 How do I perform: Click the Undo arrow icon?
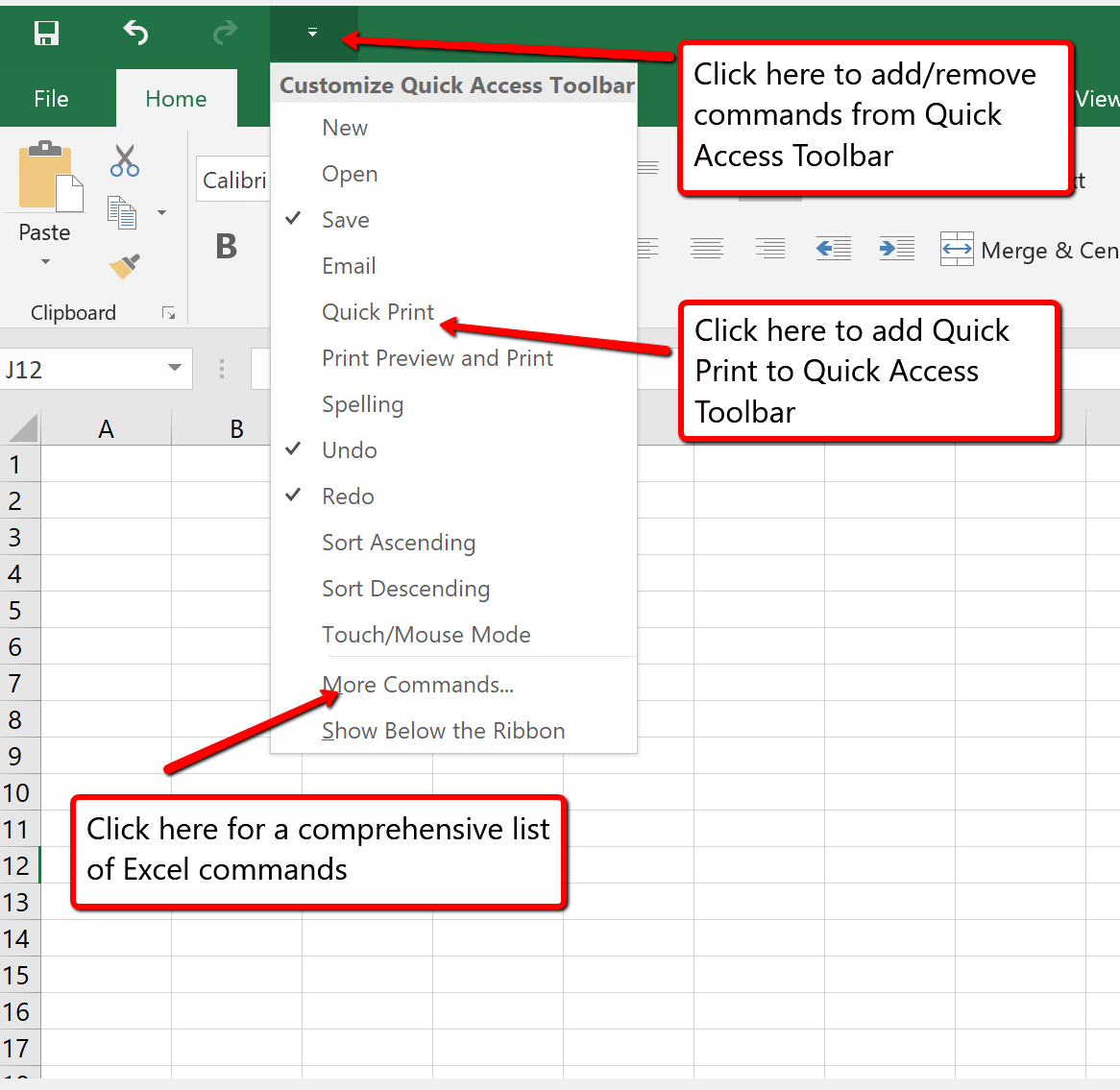(134, 33)
